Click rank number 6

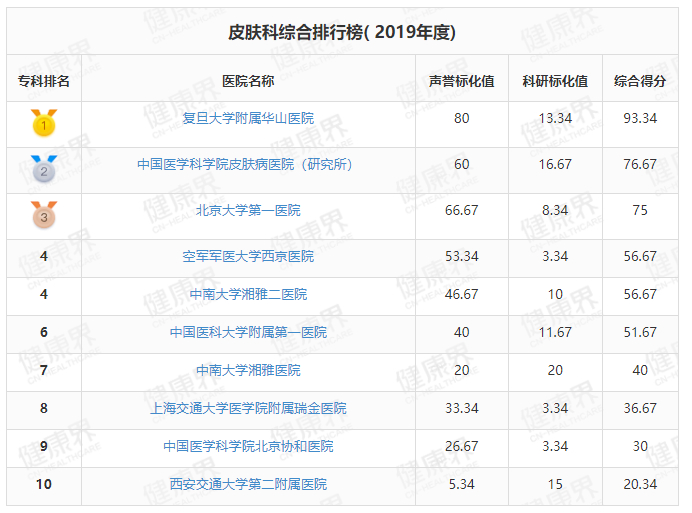[x=44, y=332]
